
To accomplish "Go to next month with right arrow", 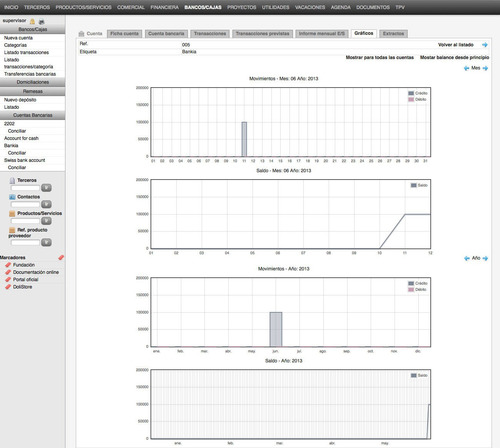I will click(485, 68).
